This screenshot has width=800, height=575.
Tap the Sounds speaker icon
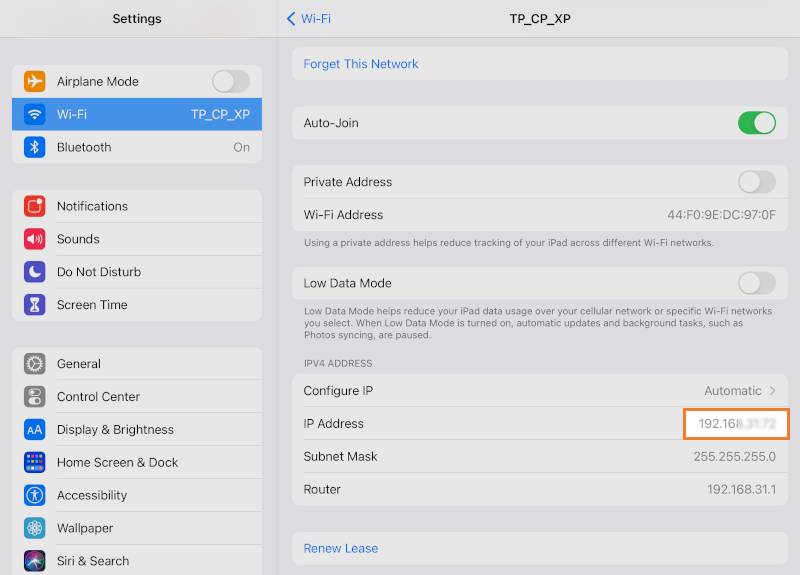35,239
